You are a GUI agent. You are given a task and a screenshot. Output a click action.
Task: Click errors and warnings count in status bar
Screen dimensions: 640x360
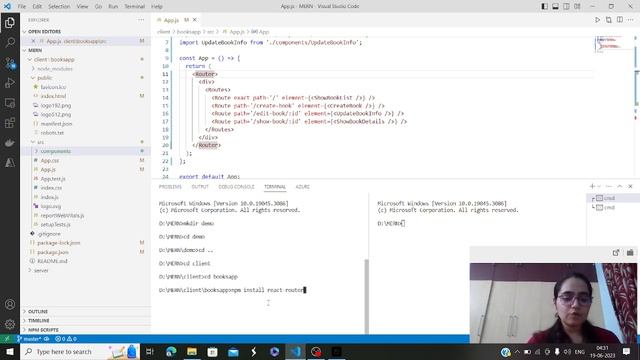click(x=66, y=339)
